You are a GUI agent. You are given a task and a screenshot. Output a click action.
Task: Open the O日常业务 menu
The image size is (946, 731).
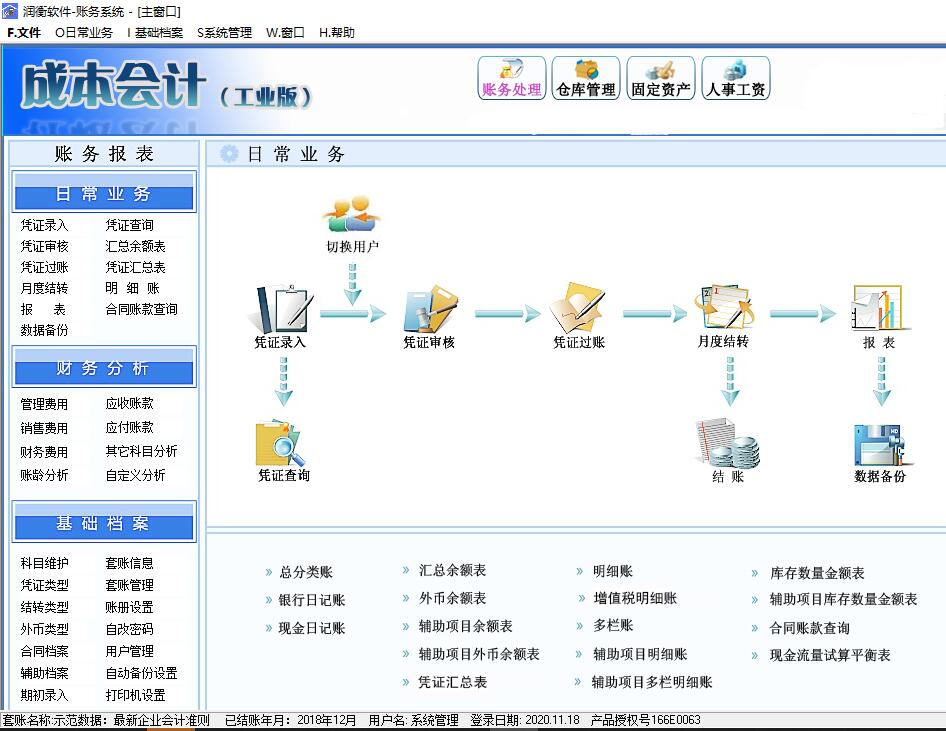click(x=84, y=33)
